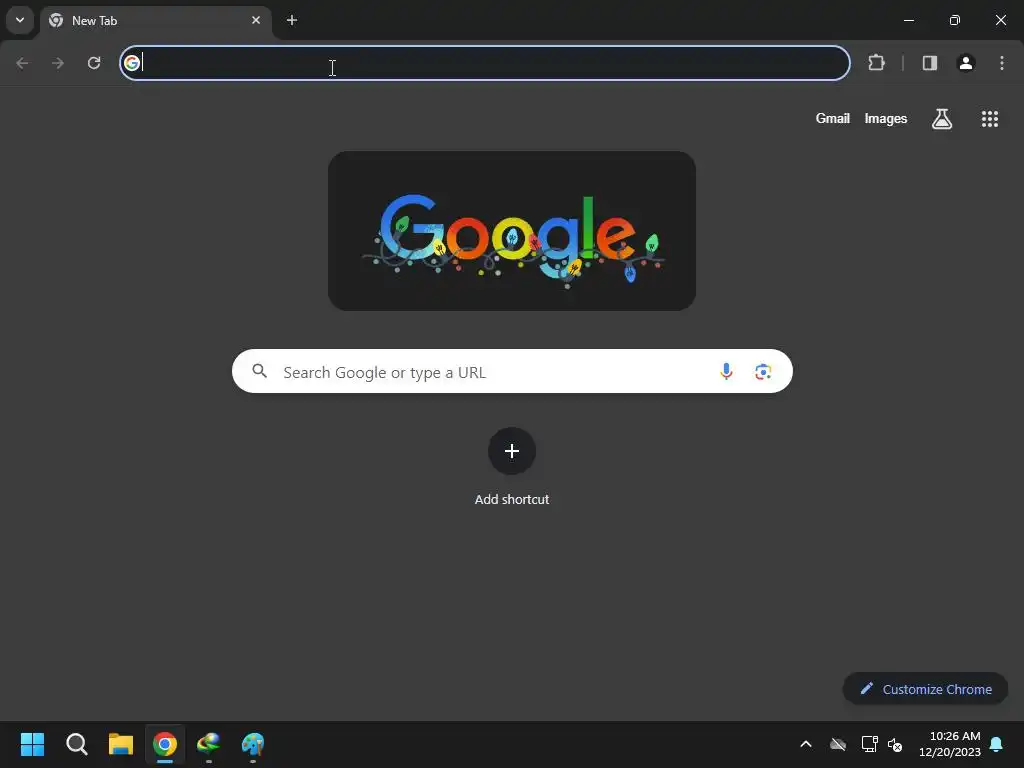Open Paint app from taskbar

coord(253,744)
